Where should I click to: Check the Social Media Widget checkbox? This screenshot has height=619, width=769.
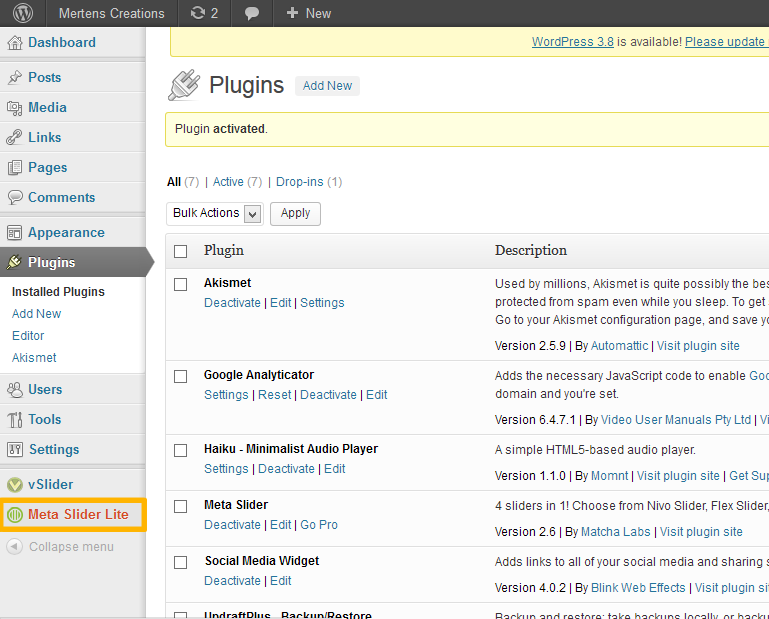coord(180,562)
